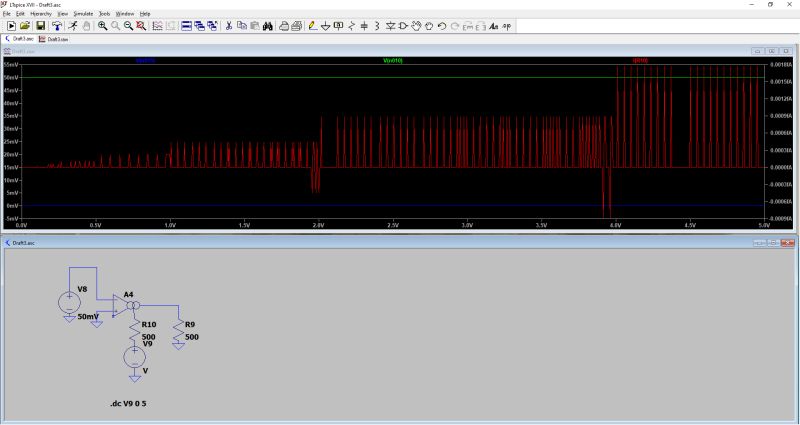
Task: Select the Move open hand tool
Action: (416, 26)
